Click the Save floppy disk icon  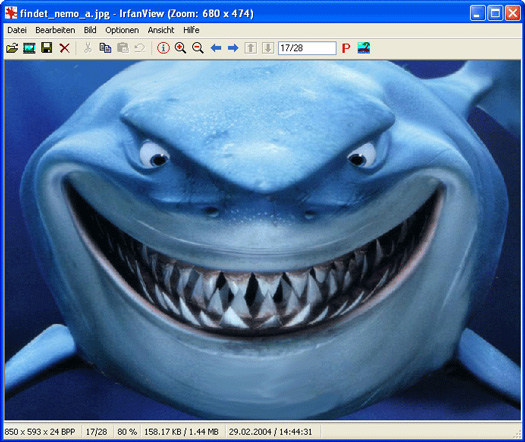coord(47,48)
